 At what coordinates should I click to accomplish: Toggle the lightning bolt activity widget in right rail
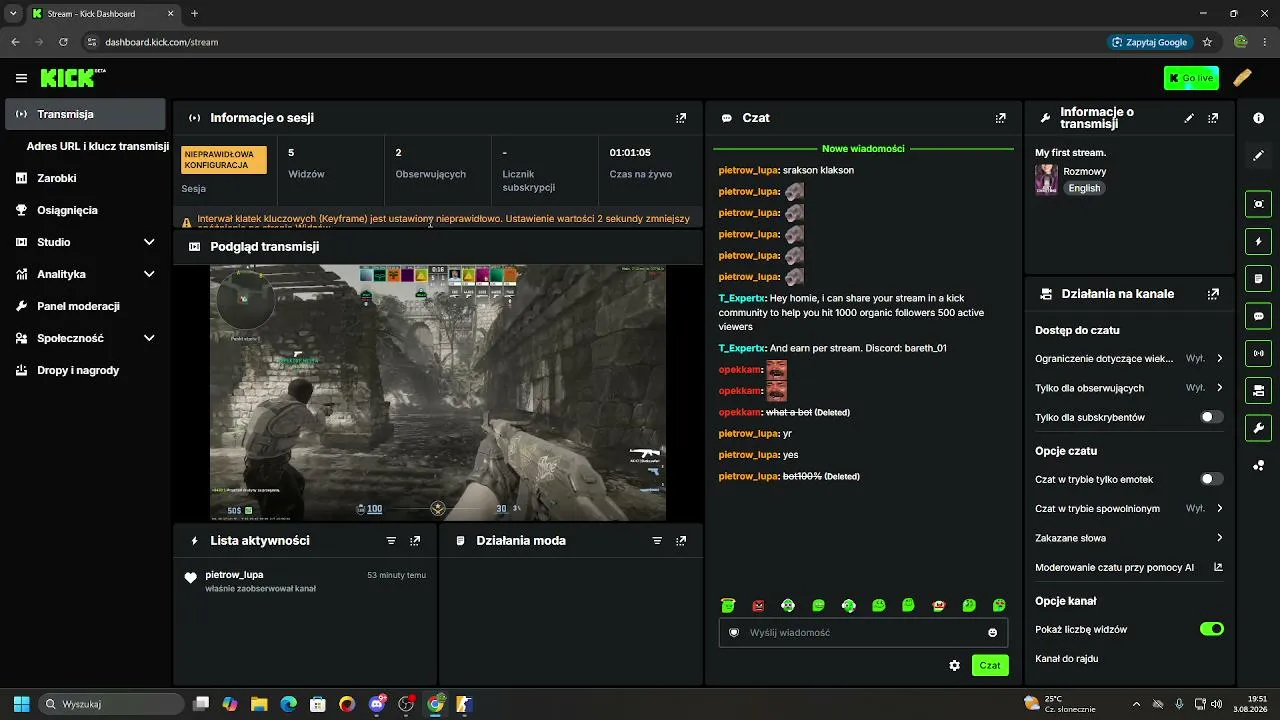coord(1258,241)
